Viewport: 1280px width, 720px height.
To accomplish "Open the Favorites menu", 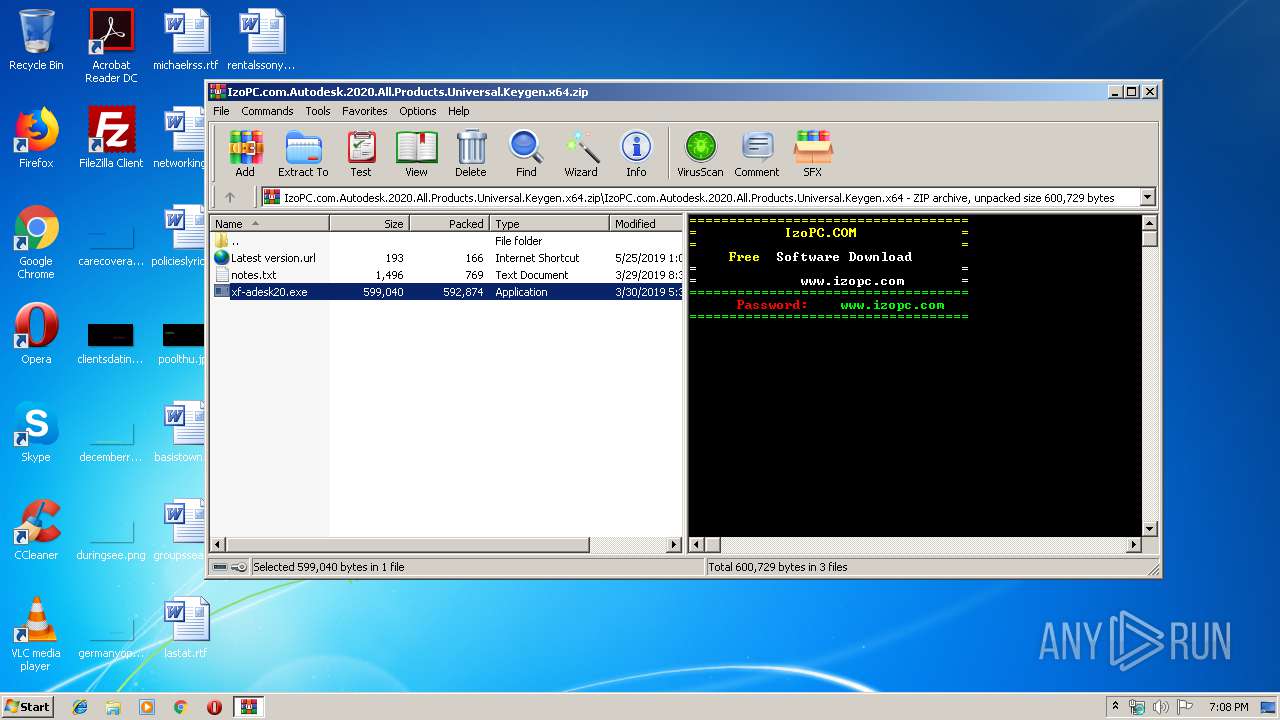I will pos(364,111).
